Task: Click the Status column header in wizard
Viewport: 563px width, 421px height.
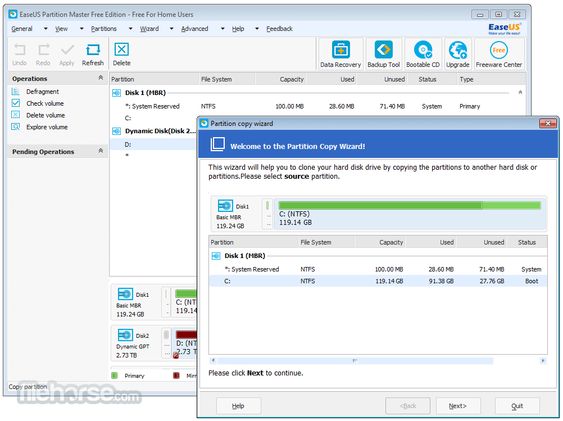Action: (x=527, y=242)
